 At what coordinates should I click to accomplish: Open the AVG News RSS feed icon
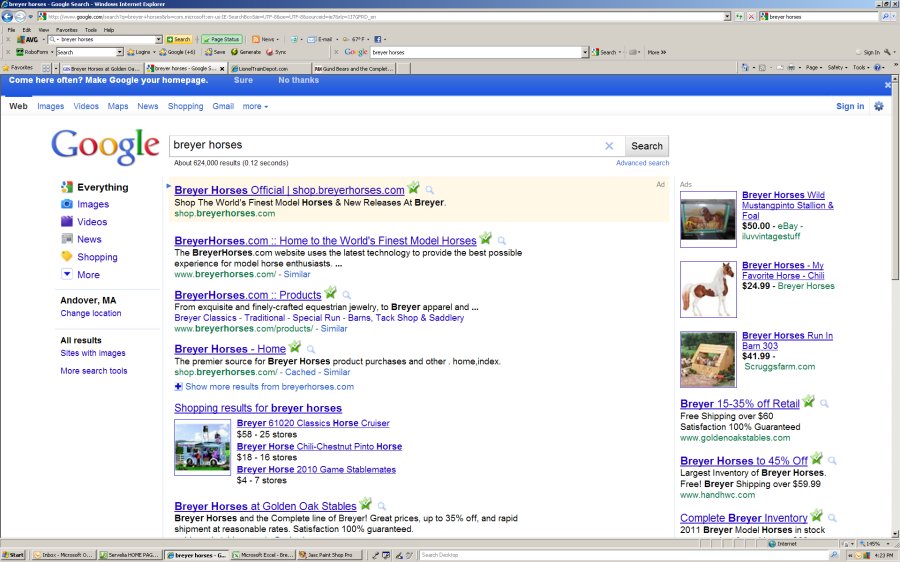point(255,39)
